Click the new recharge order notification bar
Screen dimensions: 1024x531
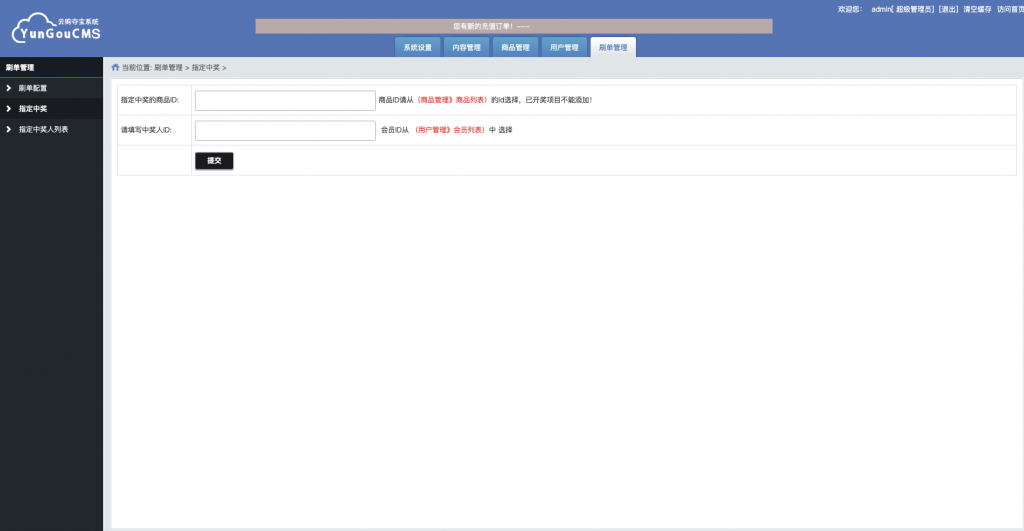514,26
